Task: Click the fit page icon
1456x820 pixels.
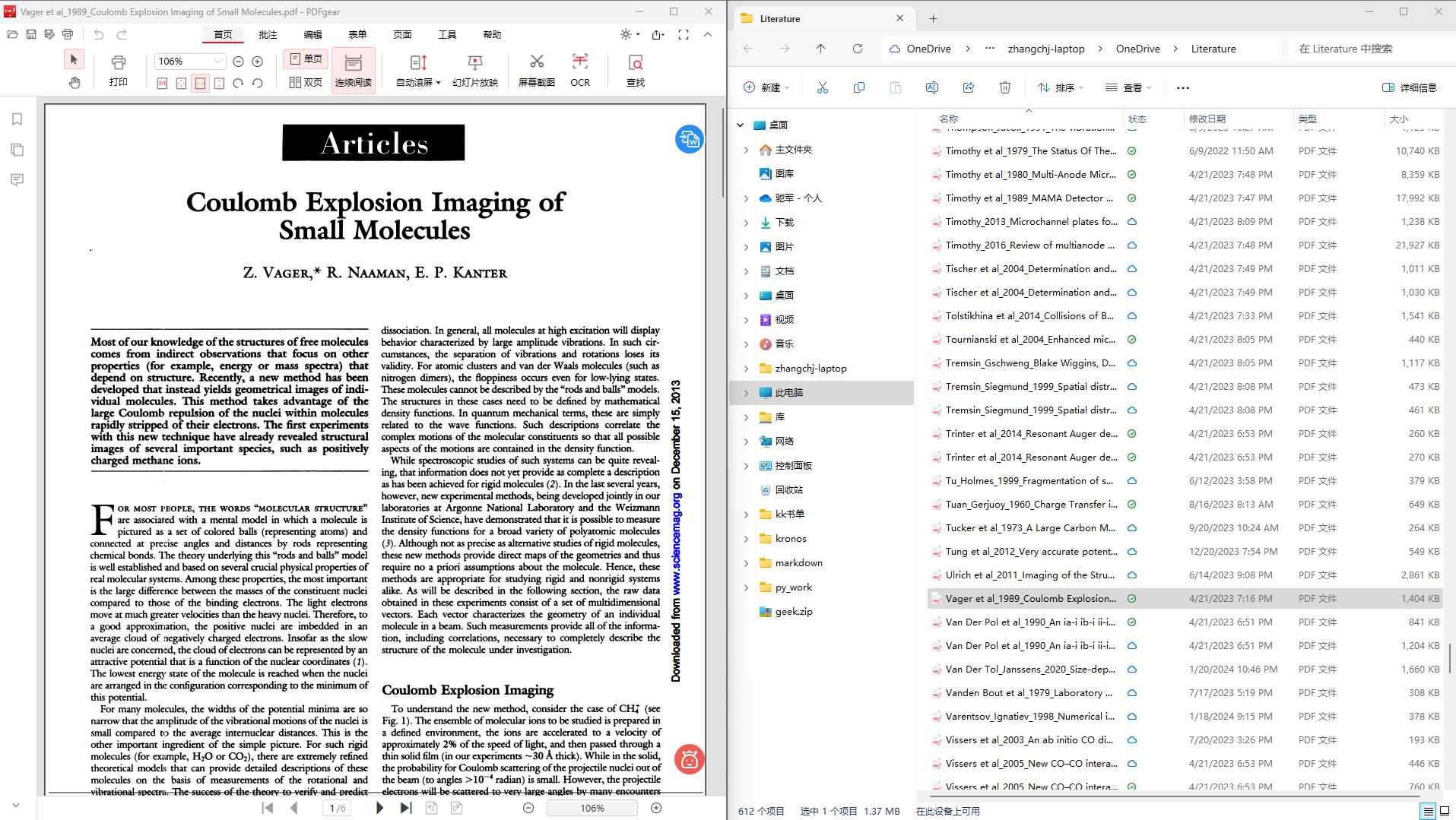Action: [181, 84]
